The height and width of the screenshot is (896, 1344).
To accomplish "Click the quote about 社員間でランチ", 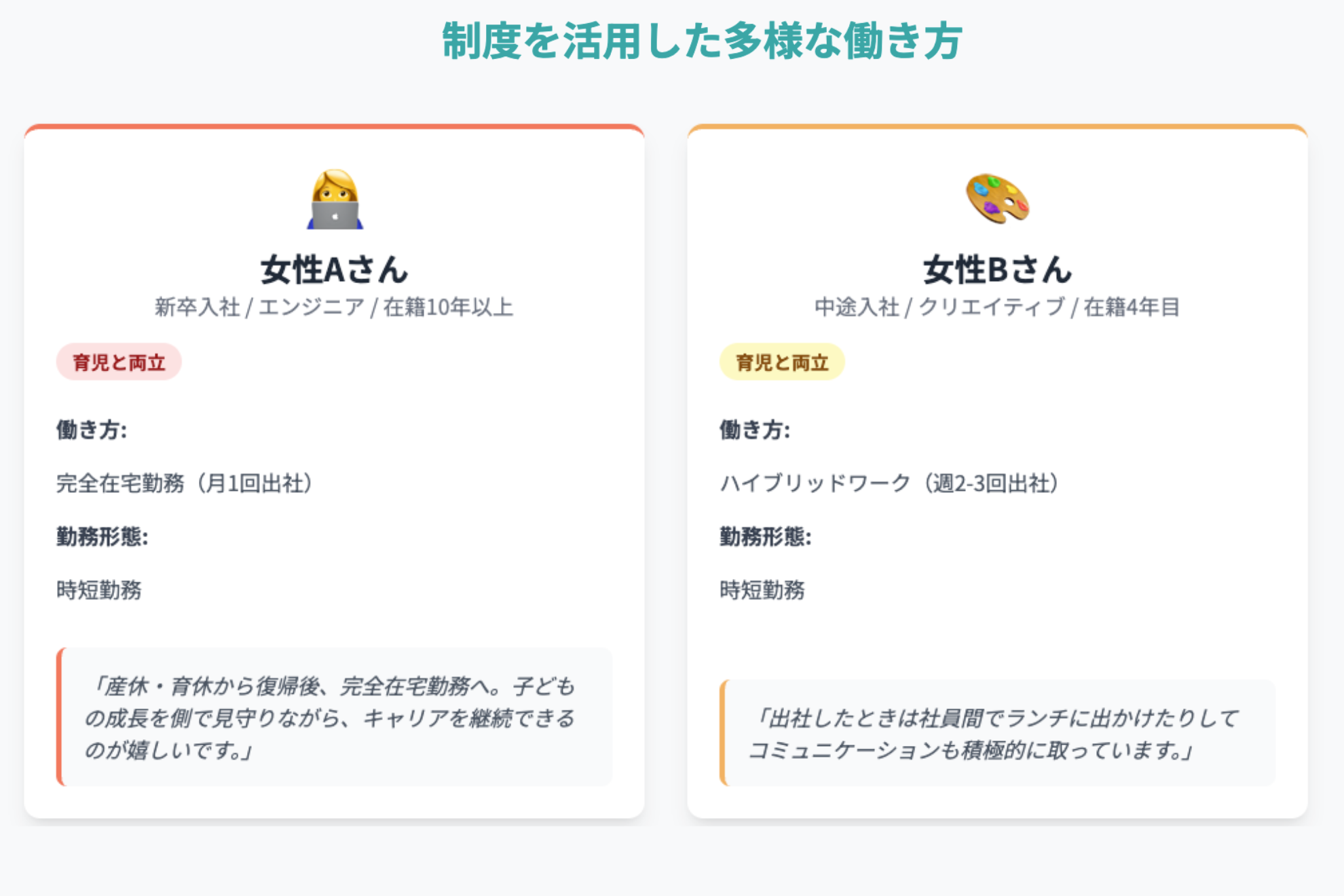I will tap(994, 734).
